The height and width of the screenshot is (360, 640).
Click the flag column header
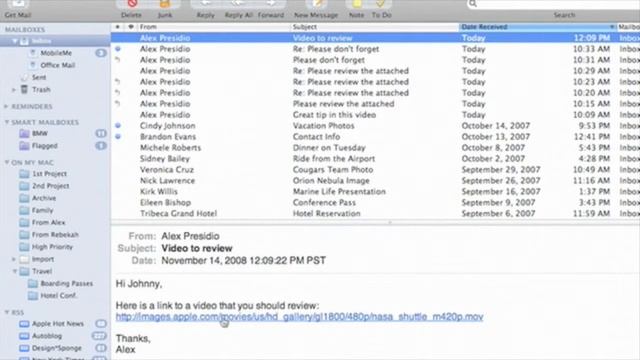tap(131, 27)
